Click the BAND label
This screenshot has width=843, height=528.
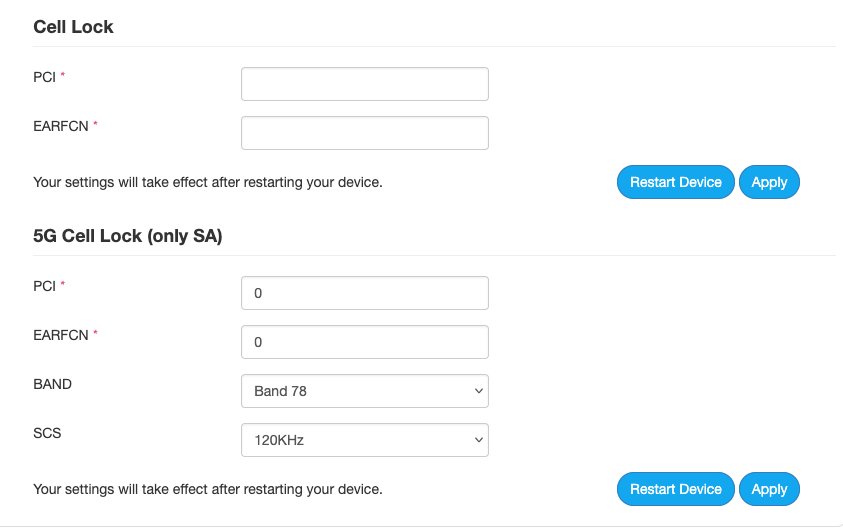coord(52,383)
